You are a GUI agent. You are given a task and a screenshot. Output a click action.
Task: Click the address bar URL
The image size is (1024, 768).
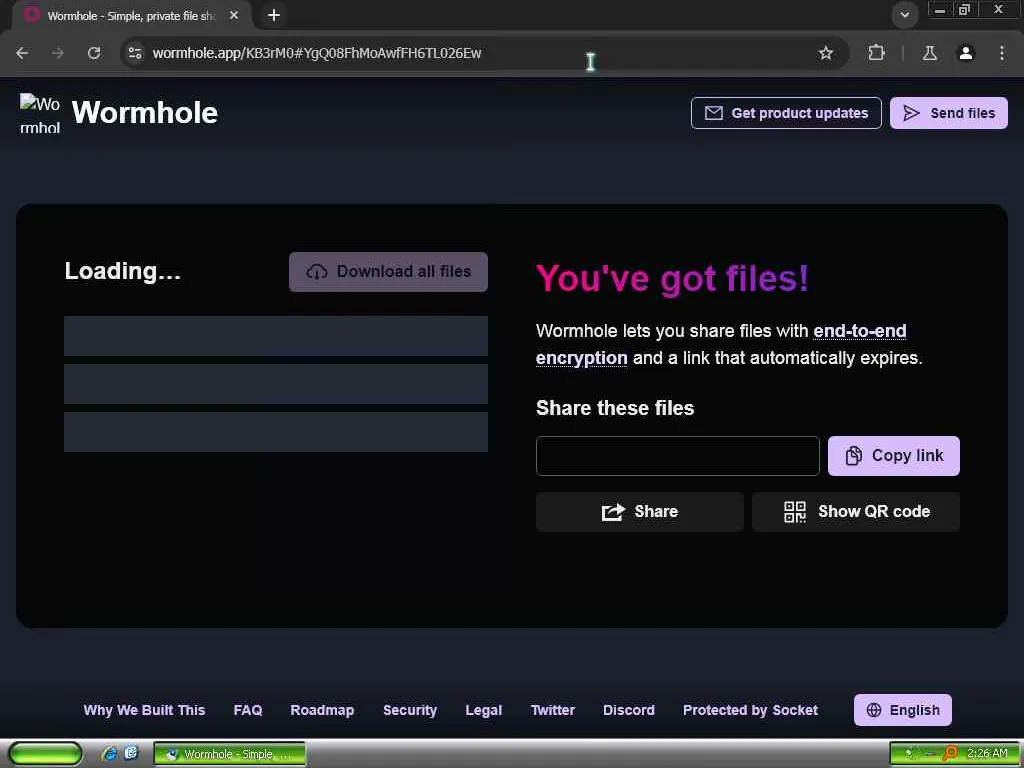pos(317,53)
